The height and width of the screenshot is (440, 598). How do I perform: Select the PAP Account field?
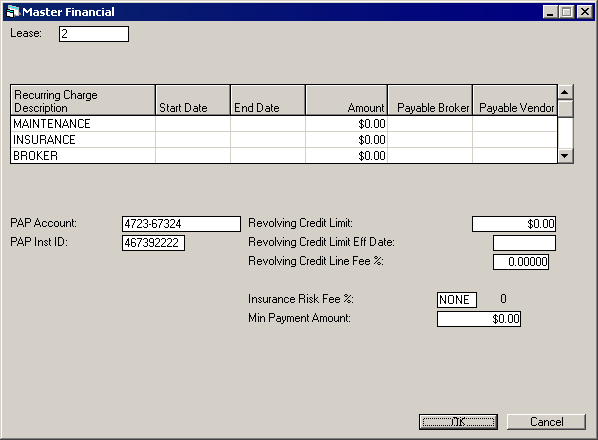pos(181,224)
